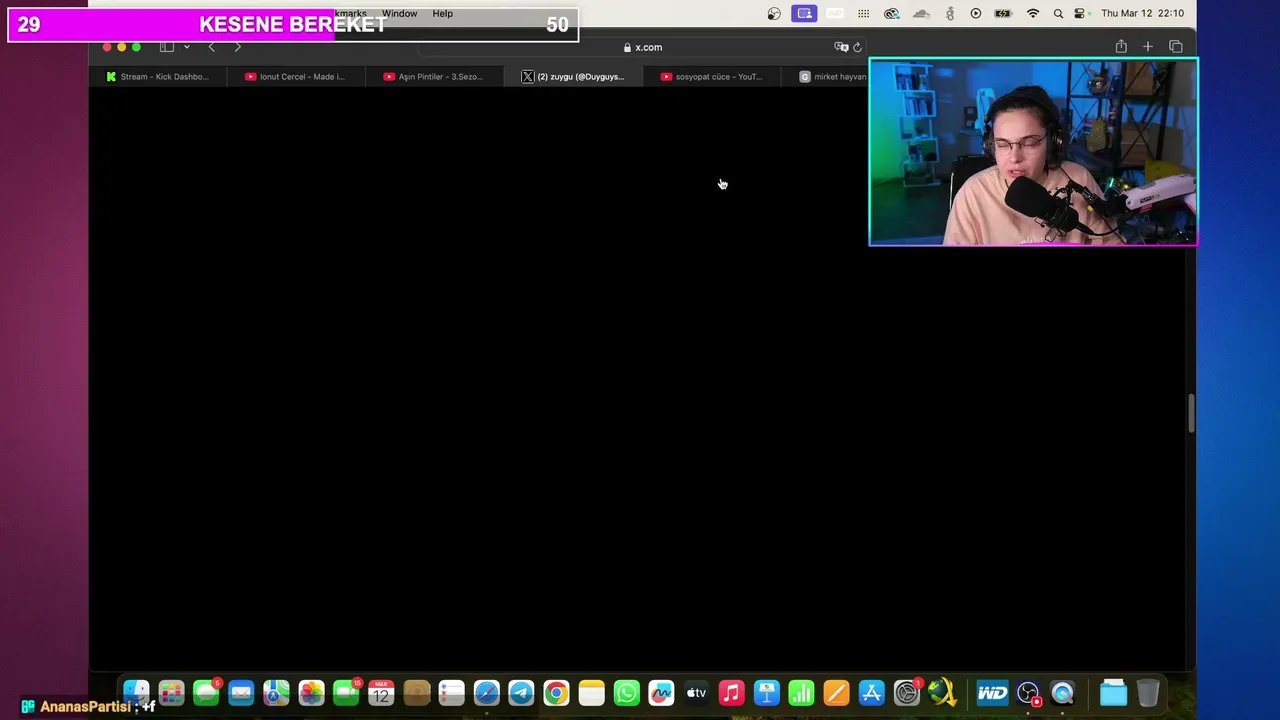Click the page vertical scrollbar thumb
Screen dimensions: 1280x720
pyautogui.click(x=1191, y=413)
